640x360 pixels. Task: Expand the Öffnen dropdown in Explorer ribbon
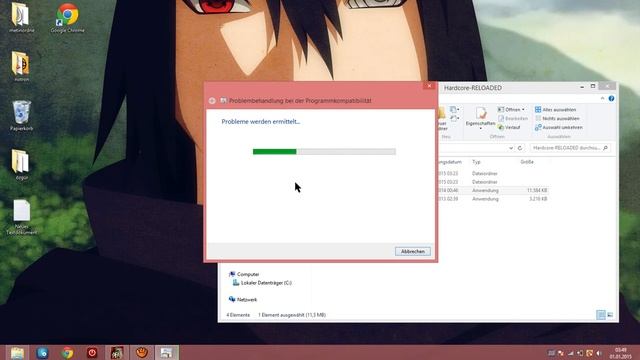[523, 109]
